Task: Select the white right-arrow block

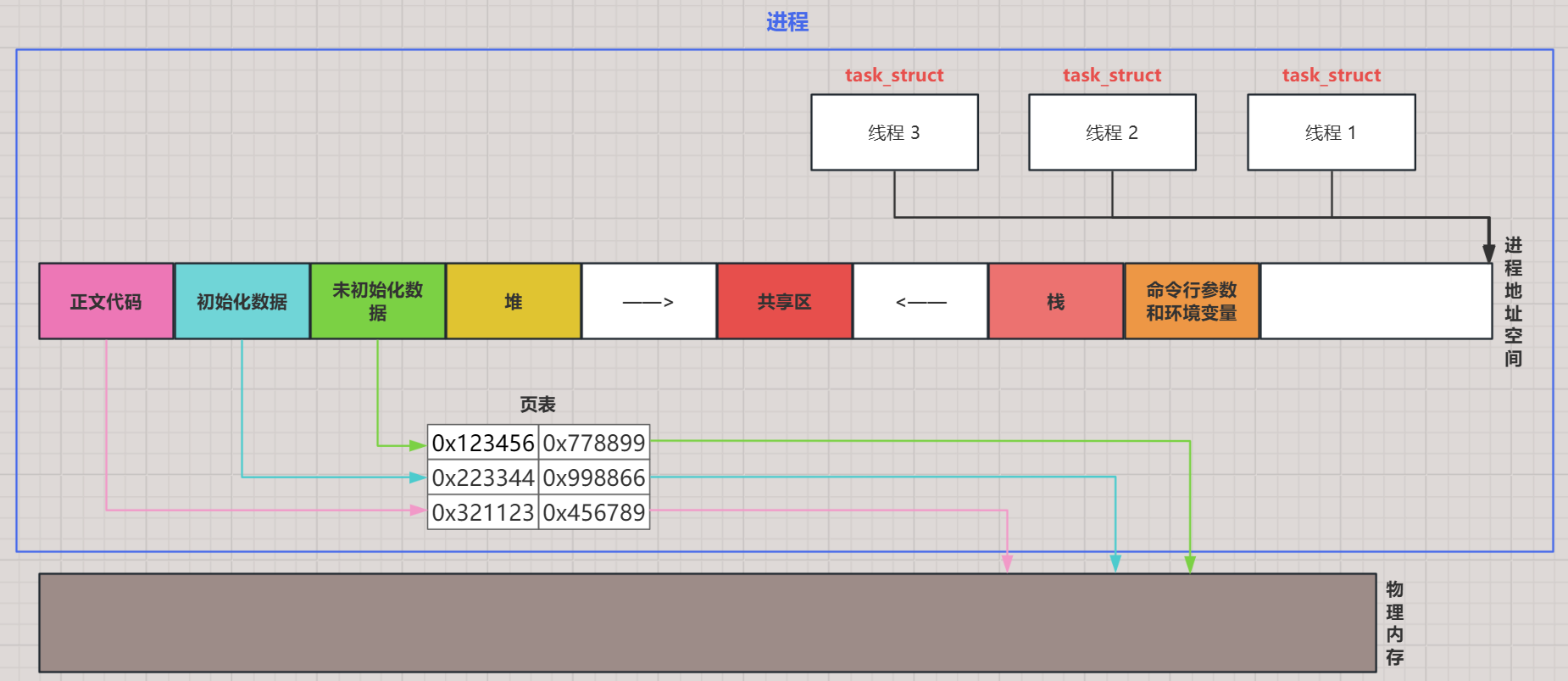Action: tap(648, 301)
